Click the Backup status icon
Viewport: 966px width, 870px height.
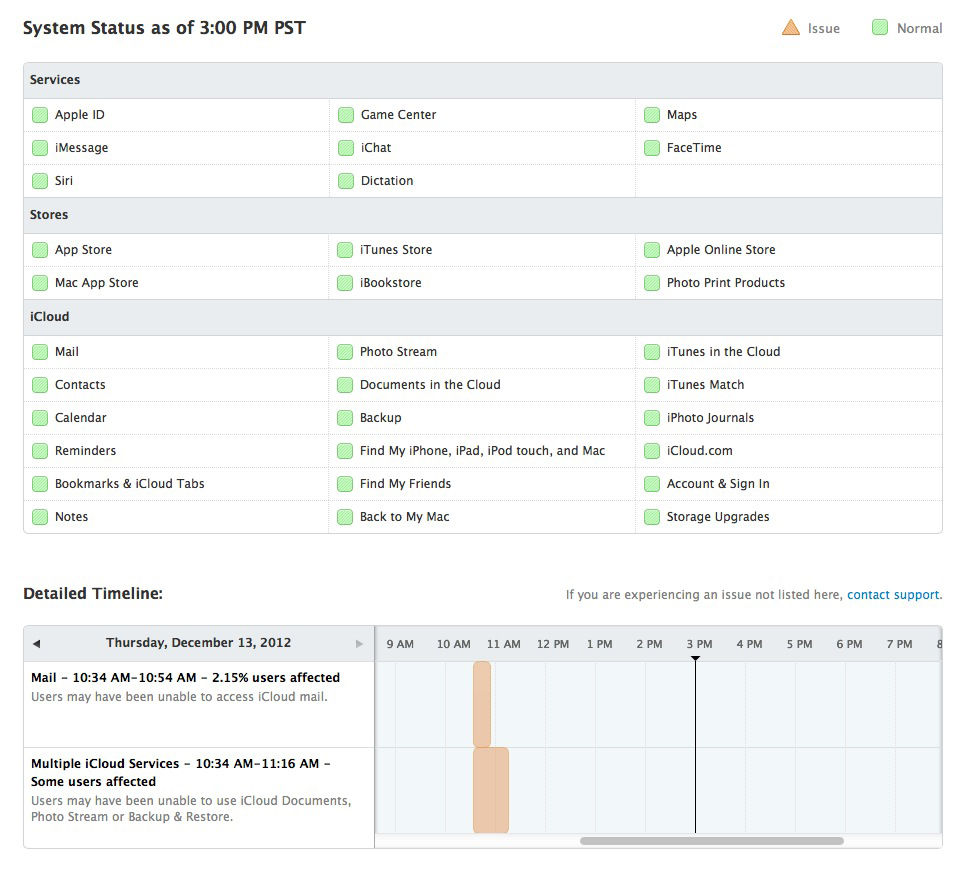345,418
